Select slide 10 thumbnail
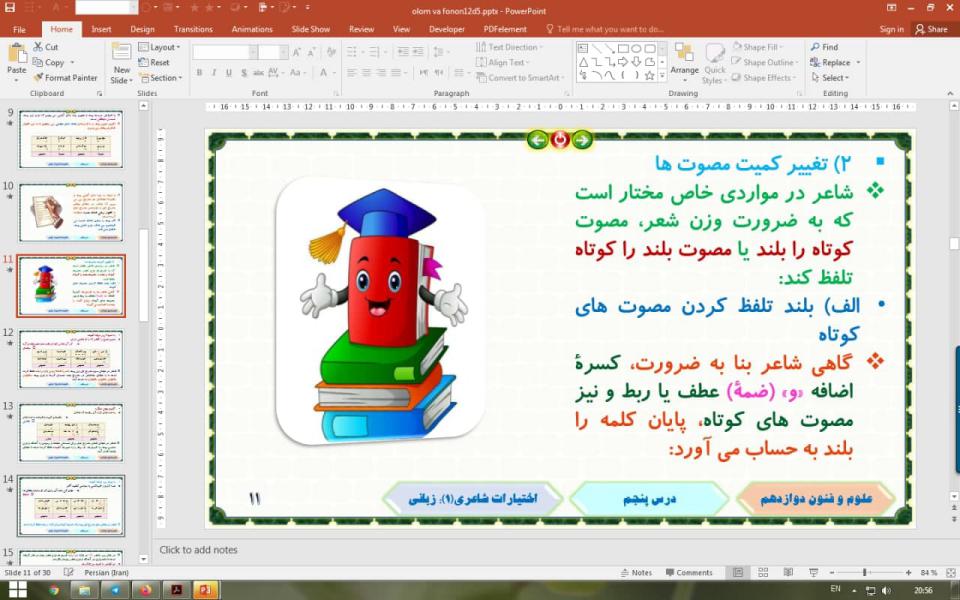The image size is (960, 600). tap(71, 212)
